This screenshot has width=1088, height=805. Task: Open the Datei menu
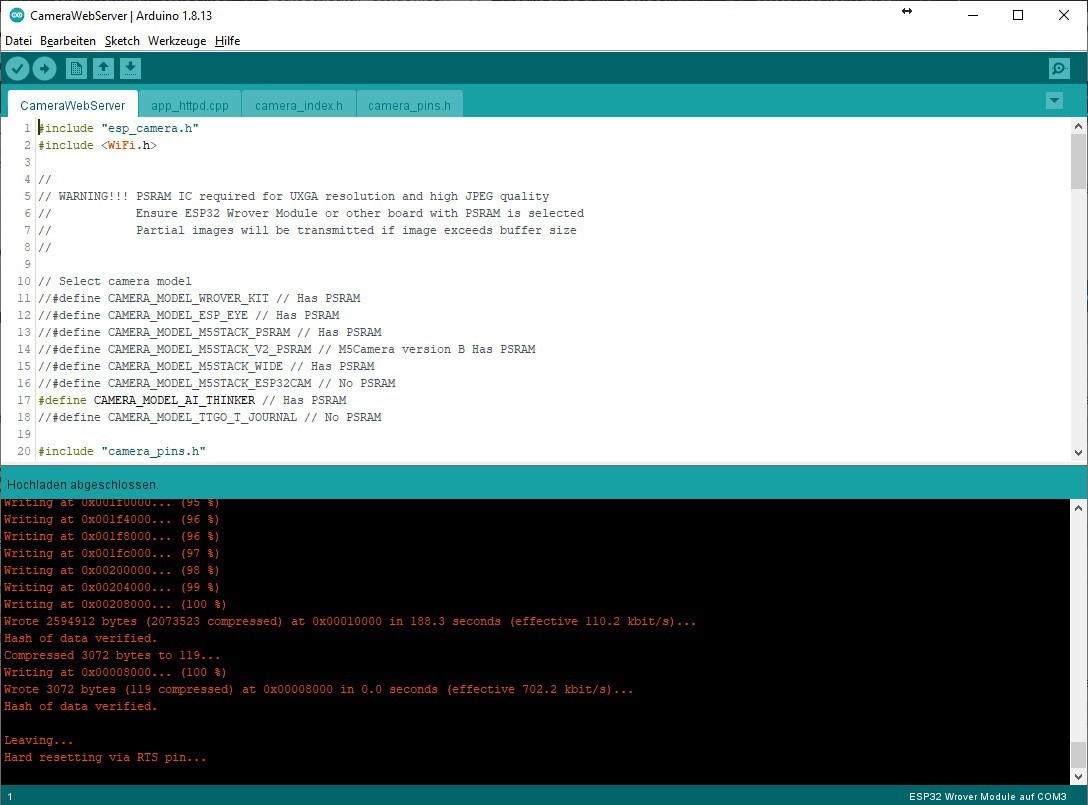[19, 41]
